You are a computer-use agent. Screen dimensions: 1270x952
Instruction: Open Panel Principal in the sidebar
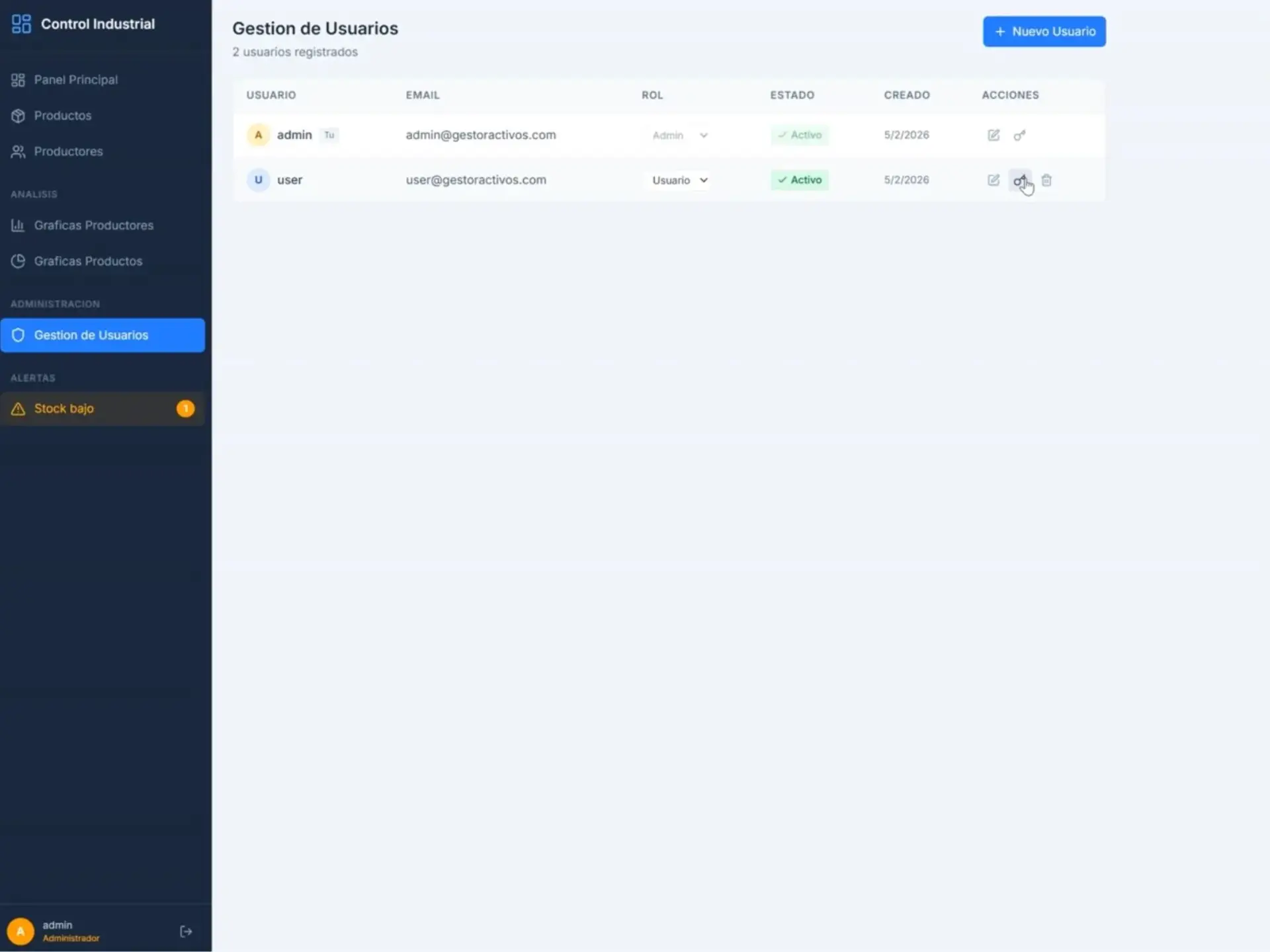(x=75, y=80)
